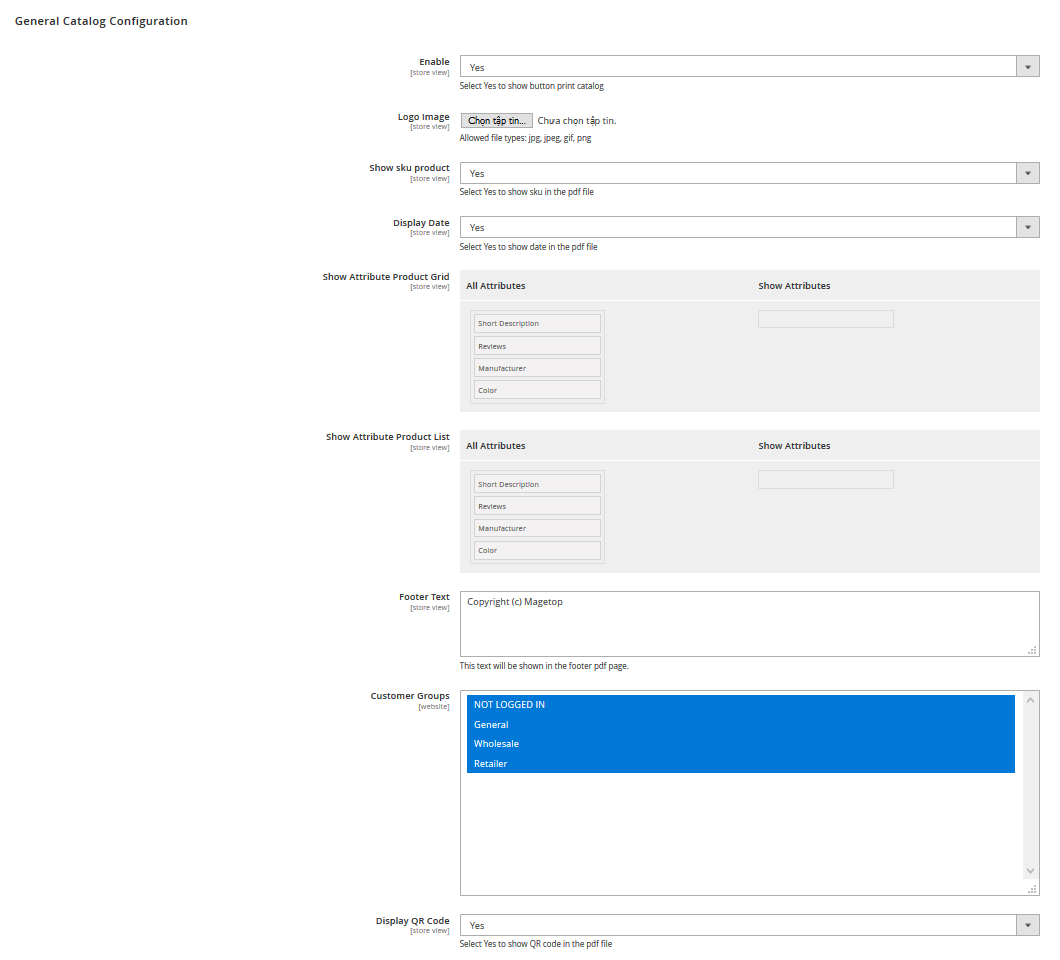Click Color attribute in Product Grid section
Image resolution: width=1060 pixels, height=960 pixels.
[537, 390]
